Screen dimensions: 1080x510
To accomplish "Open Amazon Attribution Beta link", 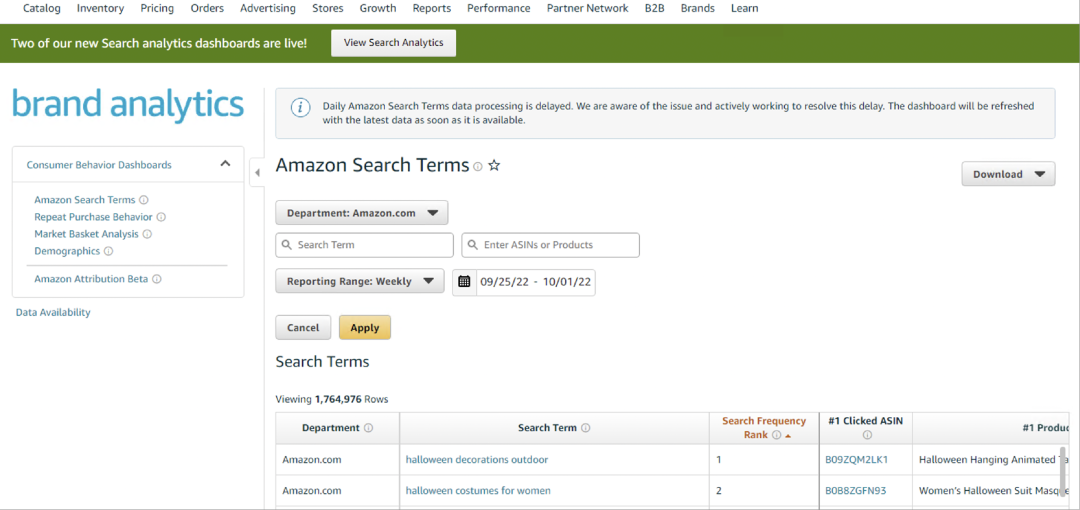I will coord(92,280).
